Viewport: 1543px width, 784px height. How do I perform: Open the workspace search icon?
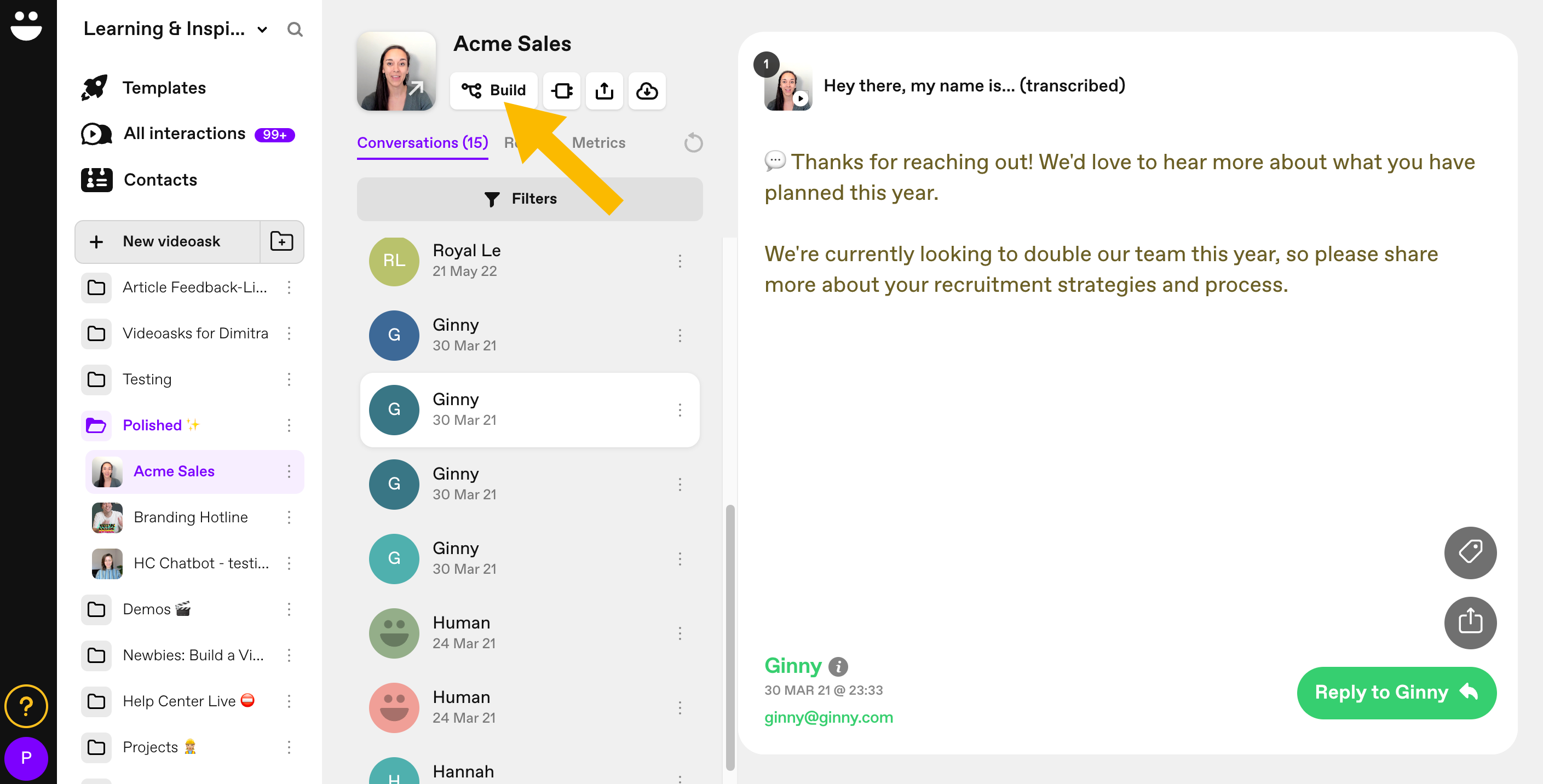pos(295,30)
